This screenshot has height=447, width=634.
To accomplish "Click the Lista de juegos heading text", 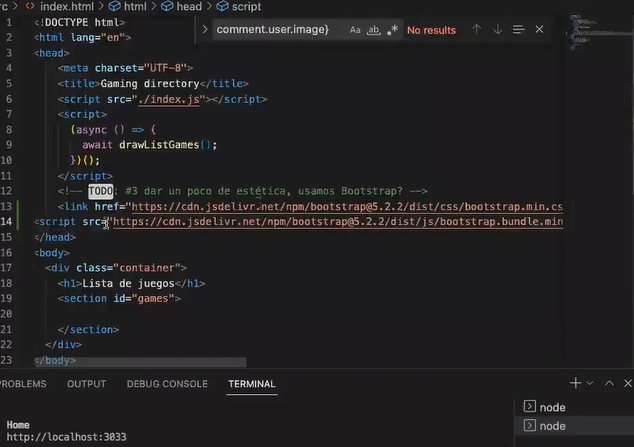I will click(x=128, y=283).
